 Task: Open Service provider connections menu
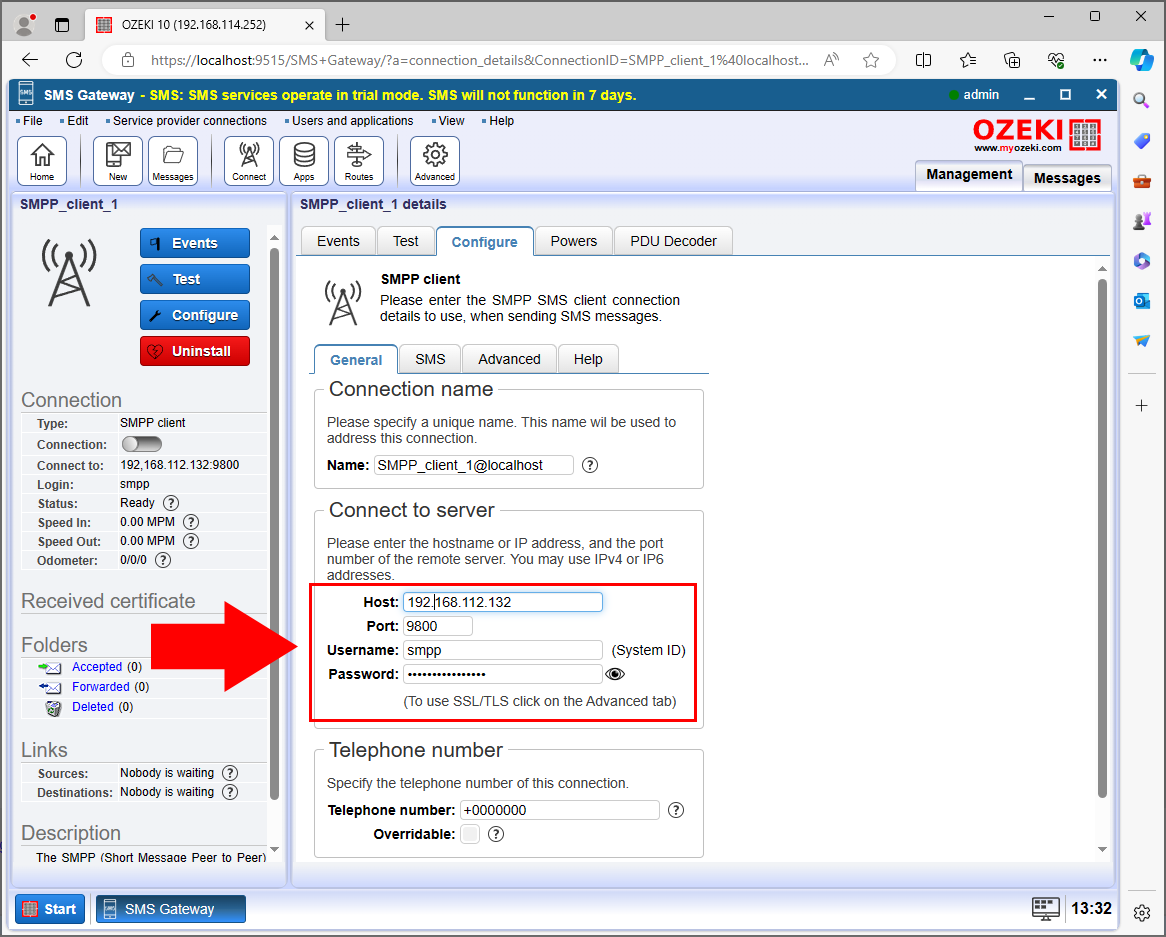(x=190, y=120)
